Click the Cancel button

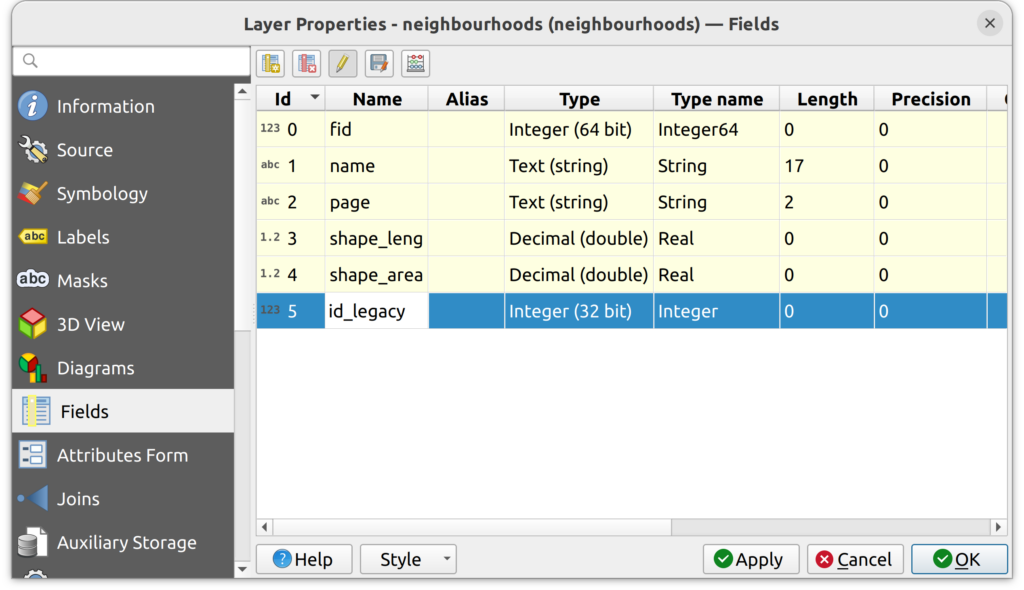[x=855, y=560]
